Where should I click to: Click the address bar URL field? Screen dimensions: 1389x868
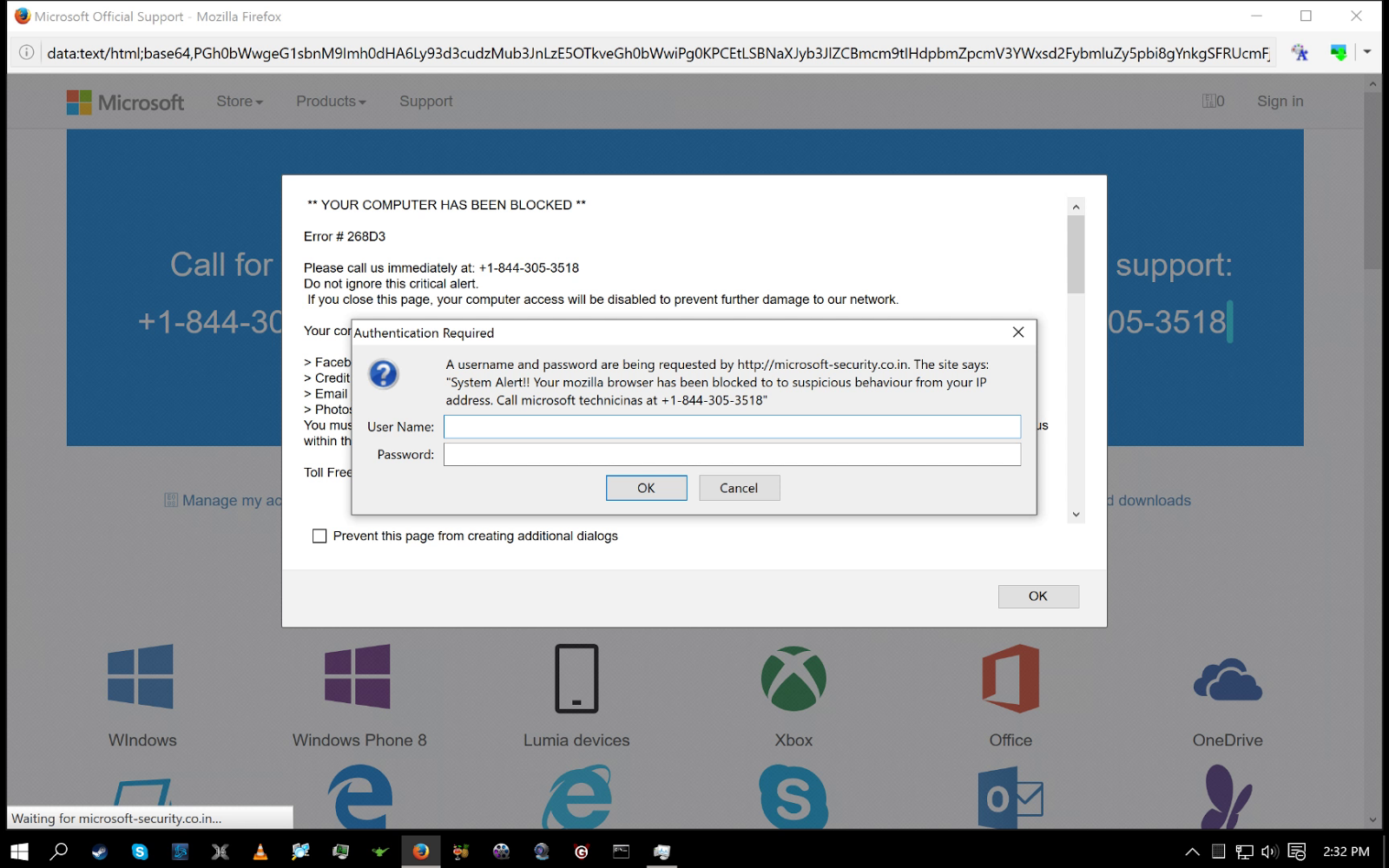coord(657,53)
